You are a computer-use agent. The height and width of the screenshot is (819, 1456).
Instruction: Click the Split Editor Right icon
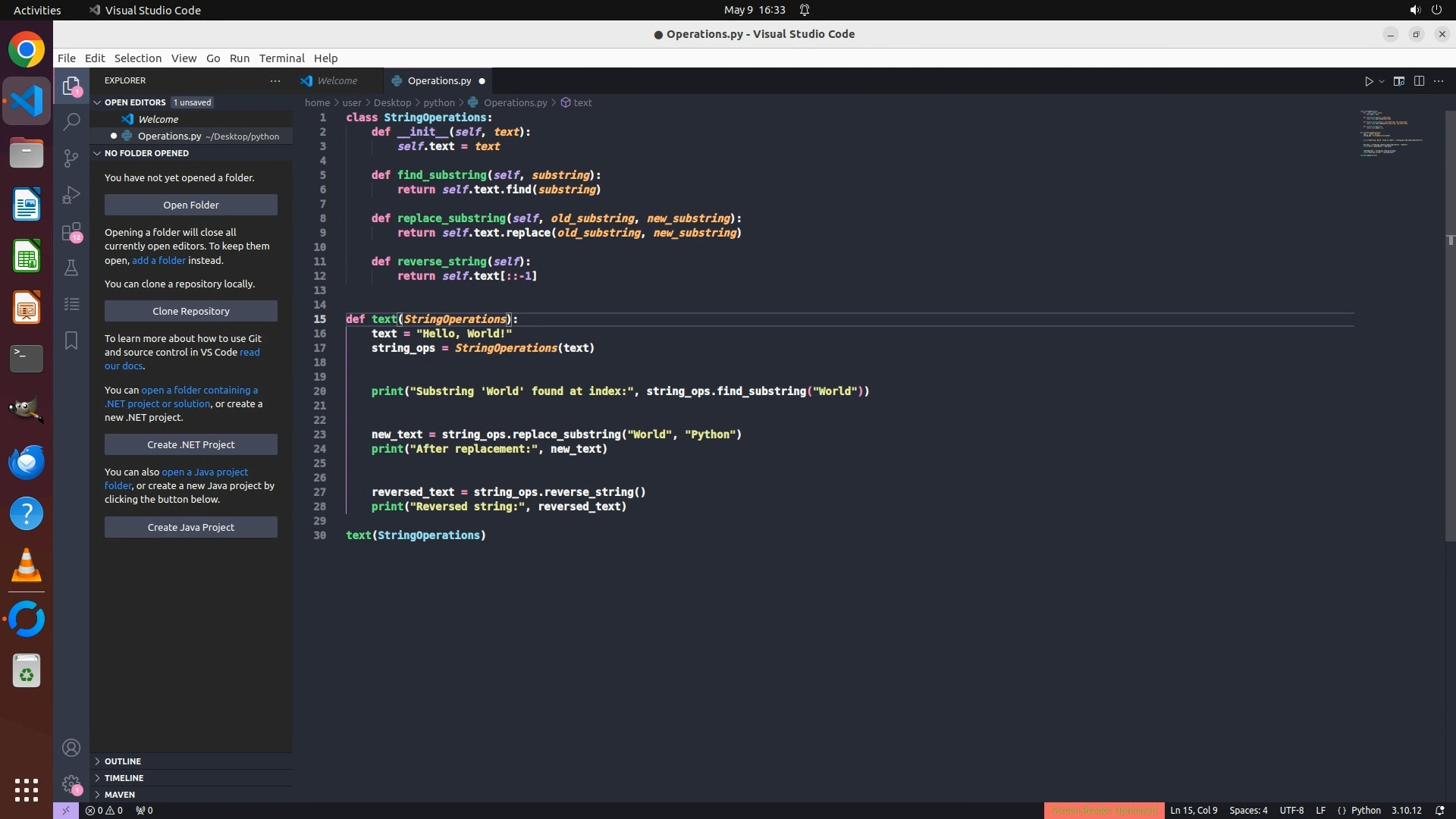pos(1419,81)
